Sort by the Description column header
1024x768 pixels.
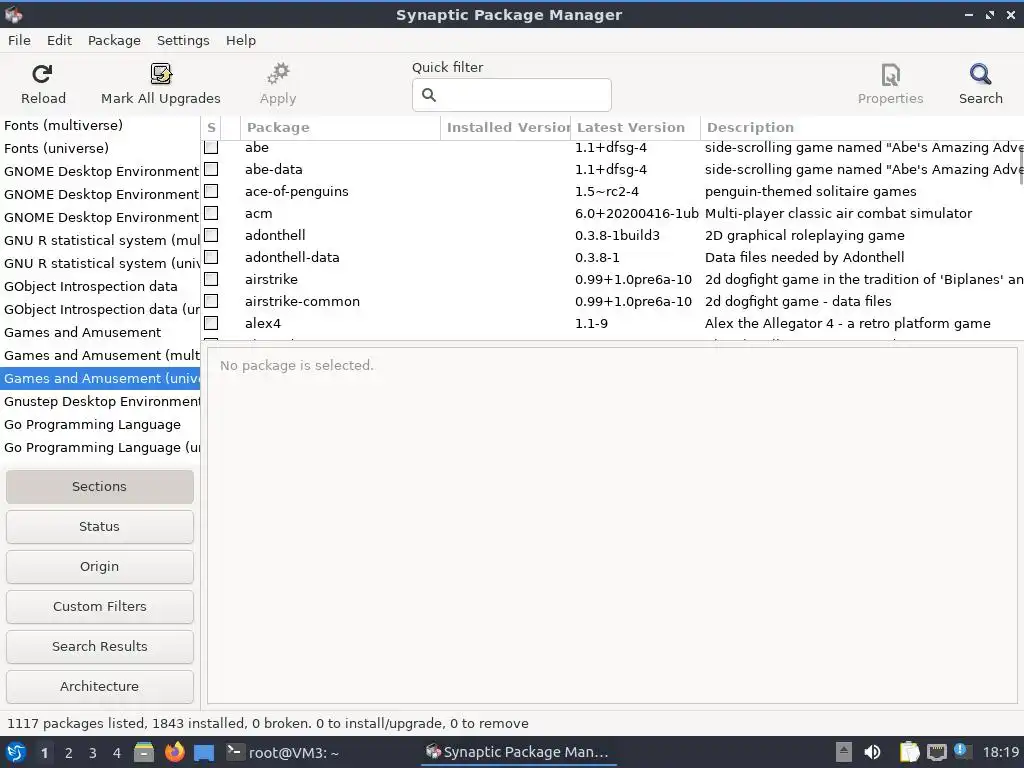tap(862, 127)
